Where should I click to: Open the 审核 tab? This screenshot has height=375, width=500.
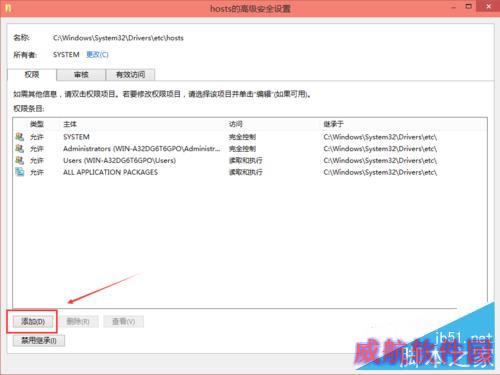(x=81, y=75)
